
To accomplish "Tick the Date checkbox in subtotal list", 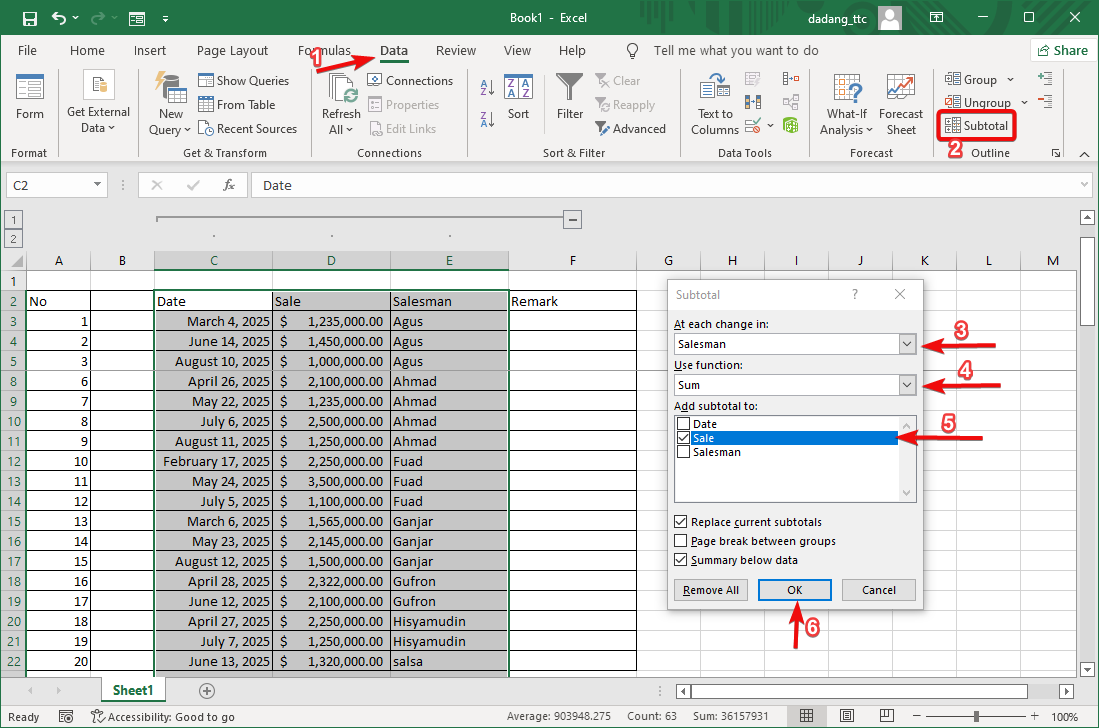I will (683, 424).
